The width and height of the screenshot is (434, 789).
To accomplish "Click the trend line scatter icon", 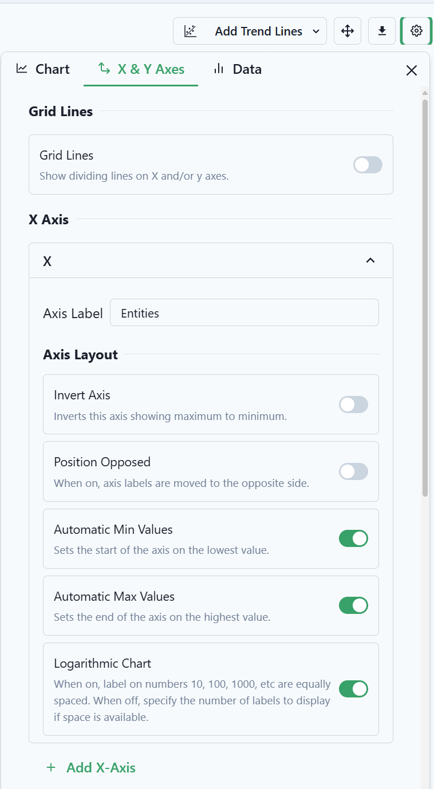I will click(190, 31).
